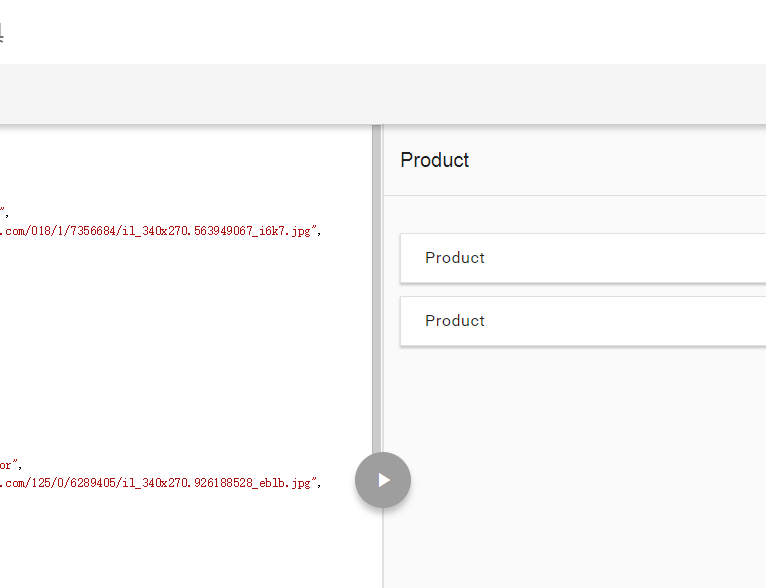Click the cut-off title text at top left
766x588 pixels.
pos(2,34)
